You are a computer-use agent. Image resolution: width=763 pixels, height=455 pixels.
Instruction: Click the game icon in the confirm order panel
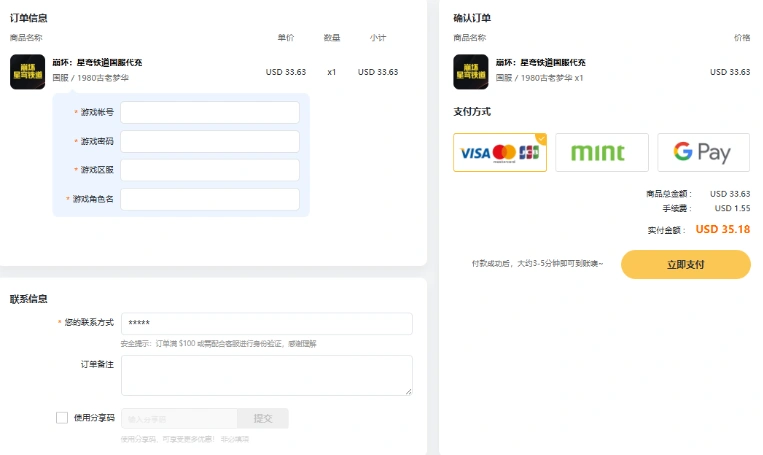pyautogui.click(x=471, y=72)
